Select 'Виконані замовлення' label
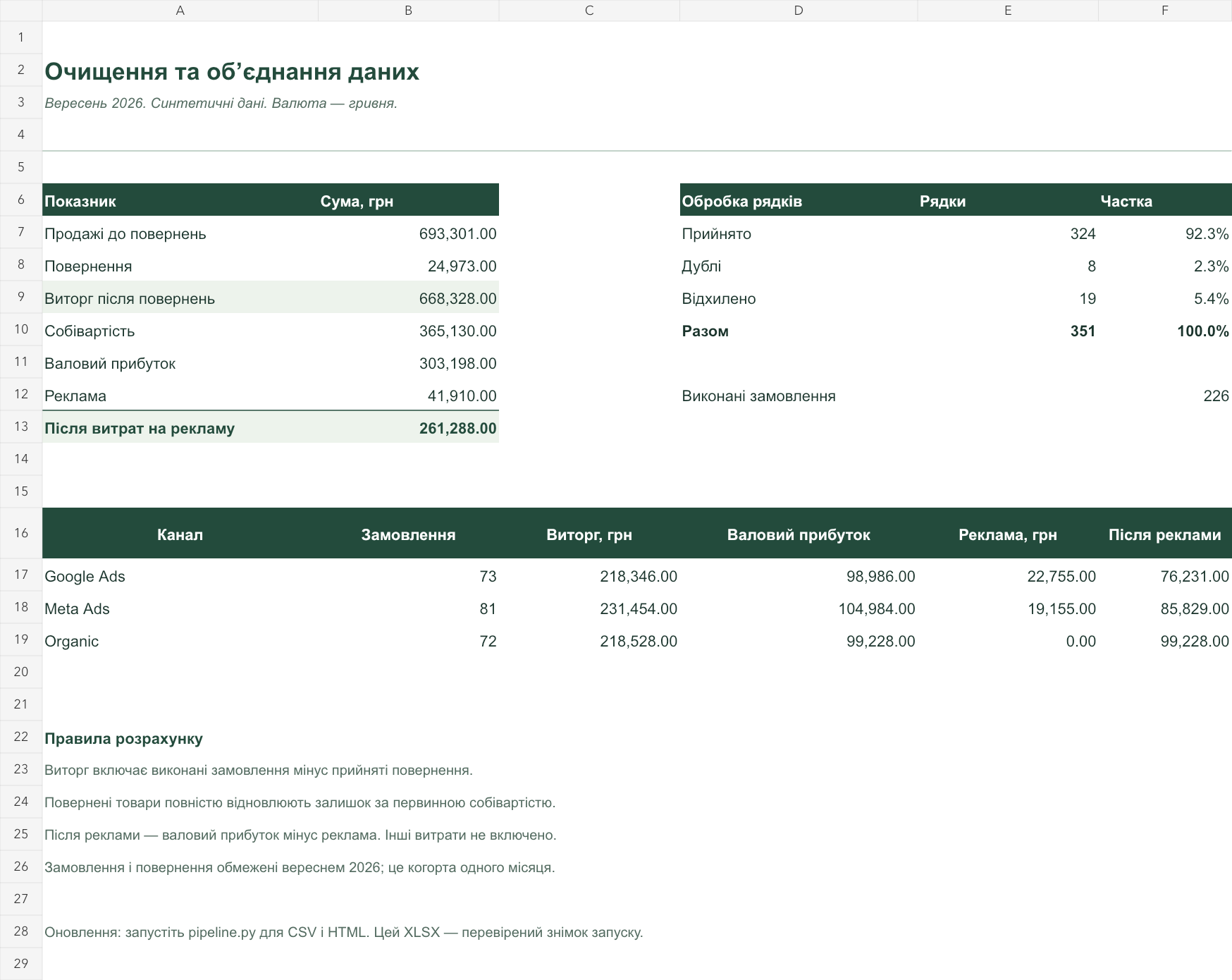This screenshot has height=980, width=1232. (758, 396)
